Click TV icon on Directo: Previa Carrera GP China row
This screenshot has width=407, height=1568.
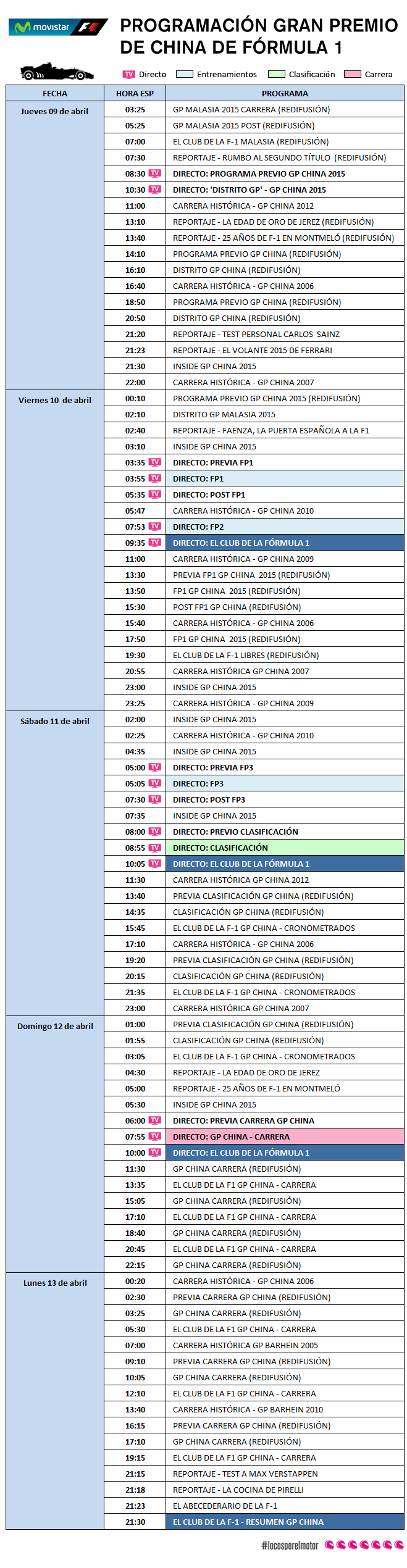[x=154, y=1120]
